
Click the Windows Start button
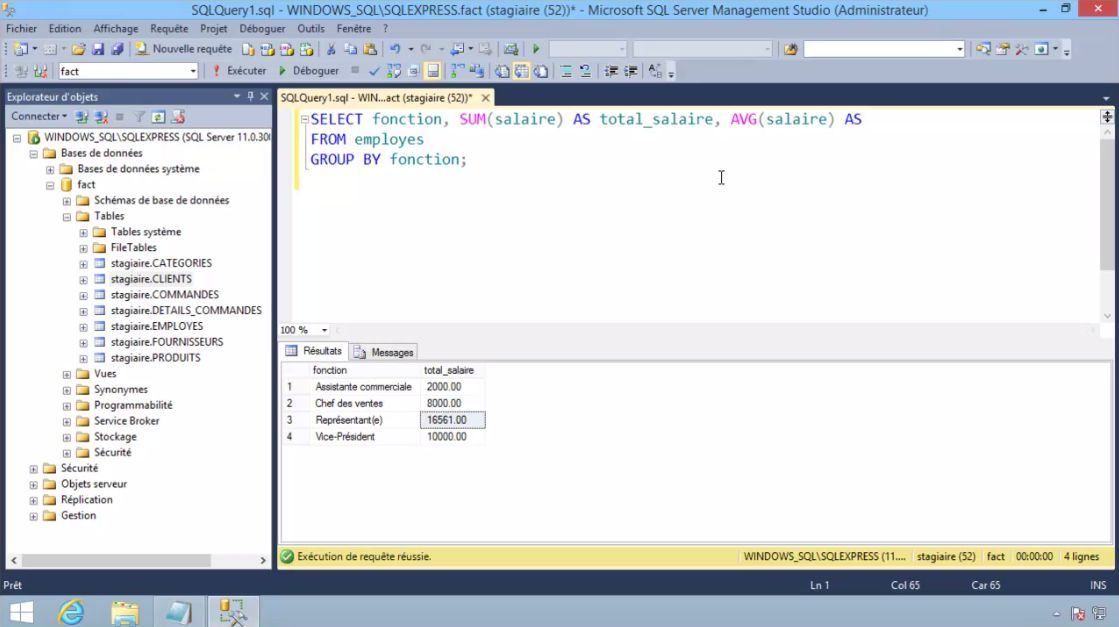[x=21, y=612]
